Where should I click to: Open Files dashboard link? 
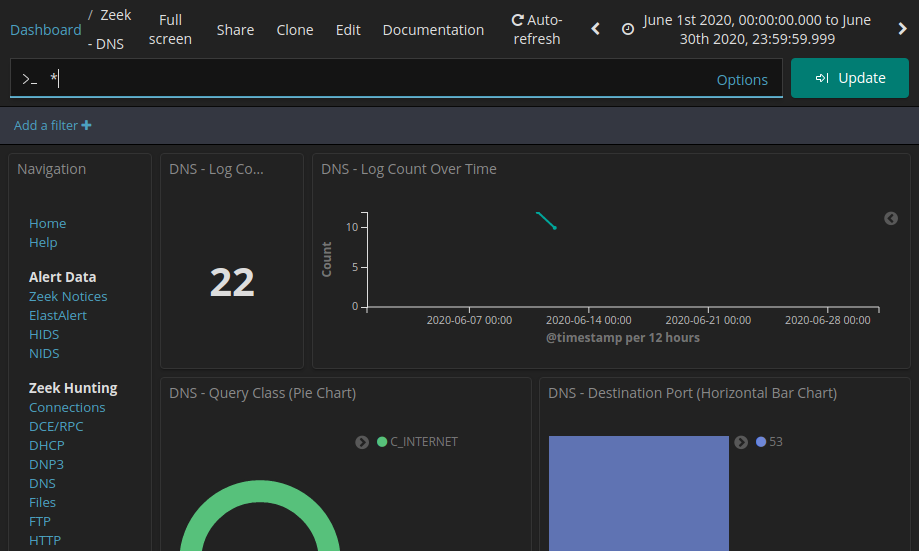pos(42,502)
